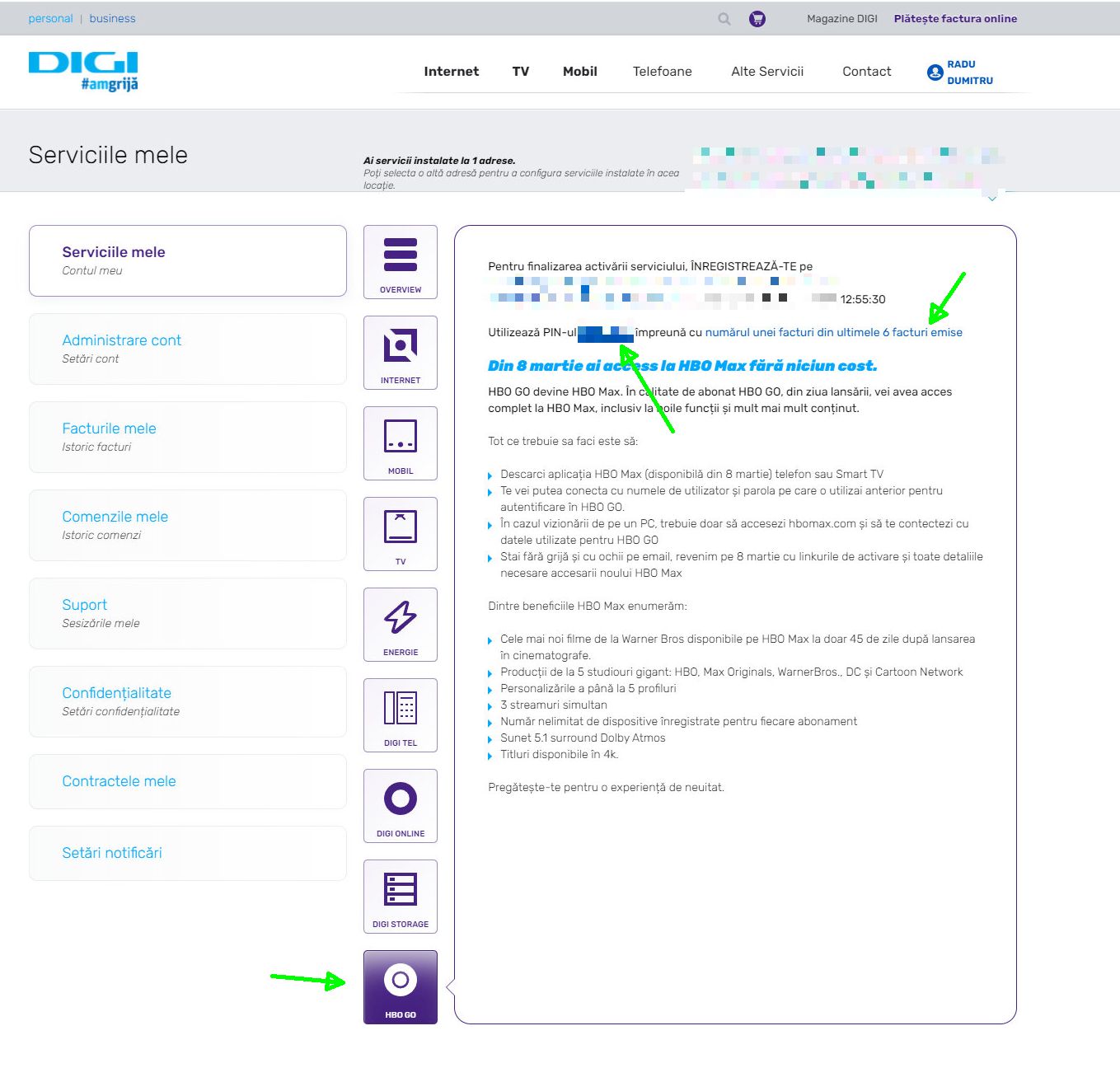1120x1068 pixels.
Task: Select the HBO GO service icon
Action: pos(401,987)
